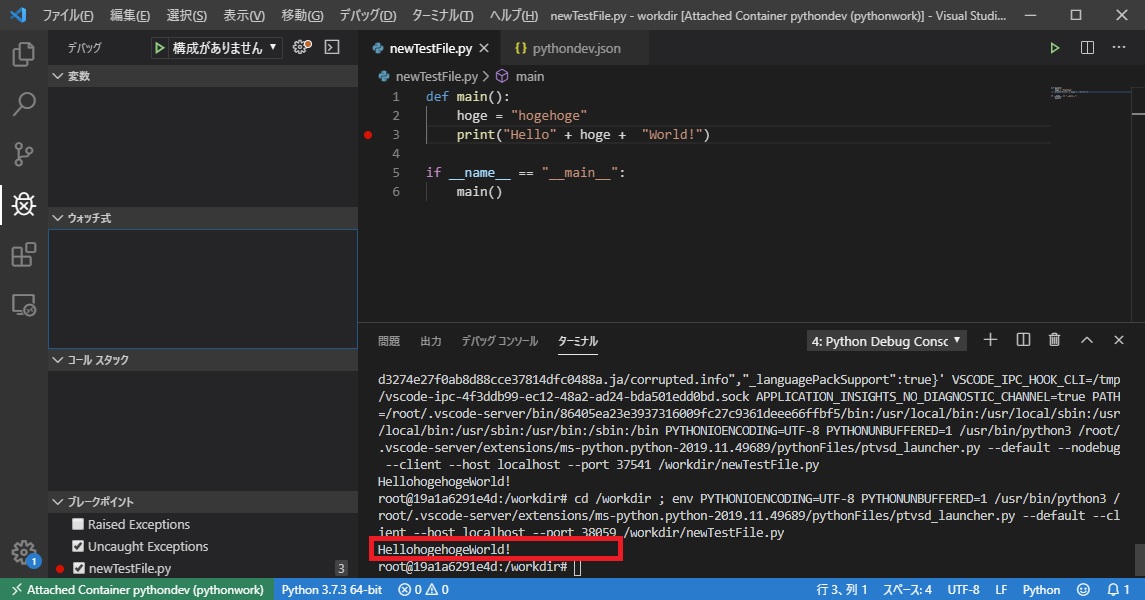1145x600 pixels.
Task: Create a new terminal with plus icon
Action: tap(990, 339)
